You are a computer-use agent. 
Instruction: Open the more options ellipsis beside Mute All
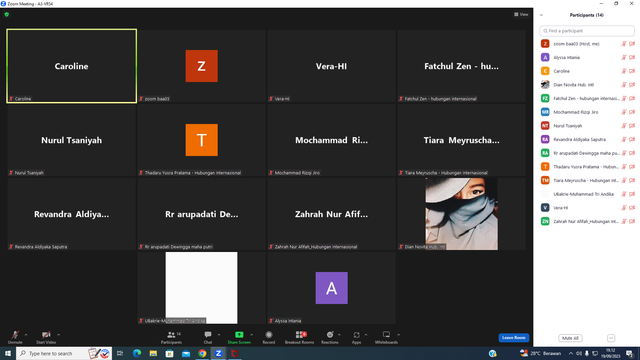611,338
